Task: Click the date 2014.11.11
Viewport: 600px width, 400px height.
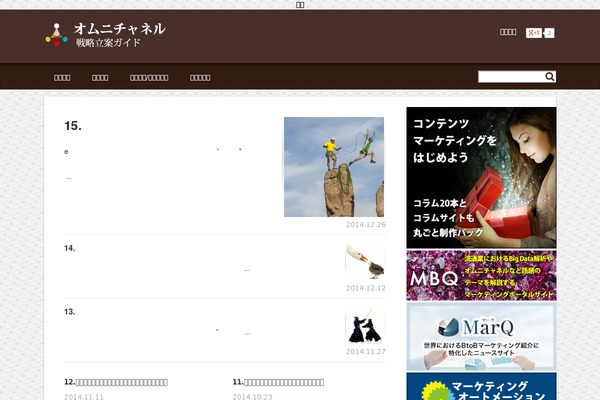Action: coord(84,397)
